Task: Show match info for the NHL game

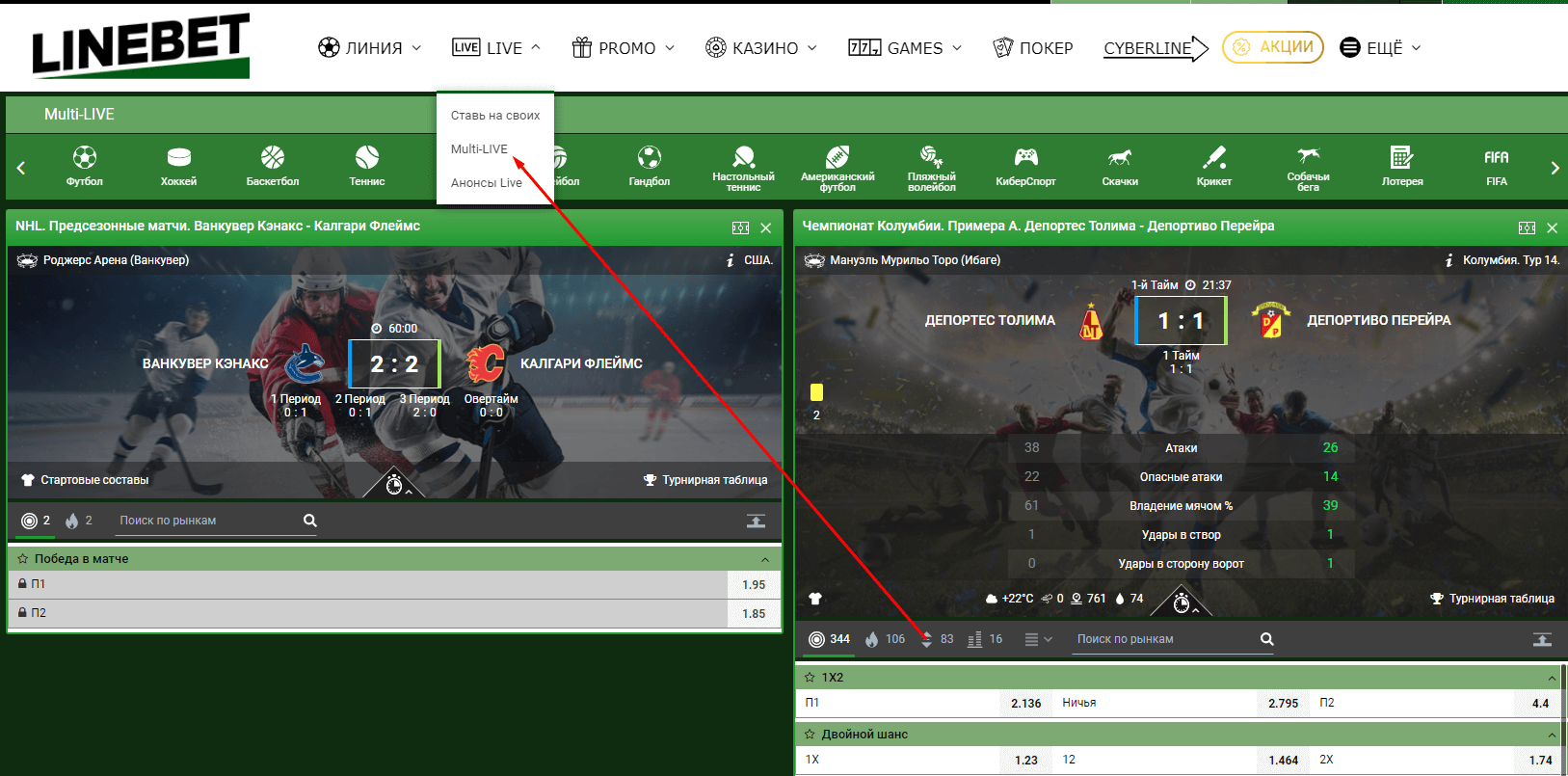Action: click(x=731, y=260)
